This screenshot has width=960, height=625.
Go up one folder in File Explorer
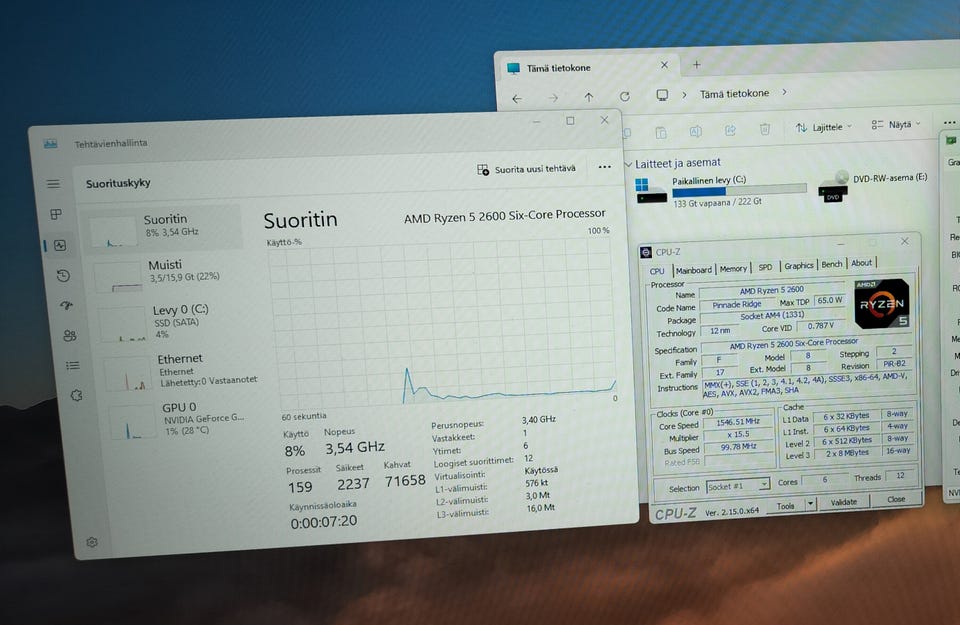tap(588, 97)
